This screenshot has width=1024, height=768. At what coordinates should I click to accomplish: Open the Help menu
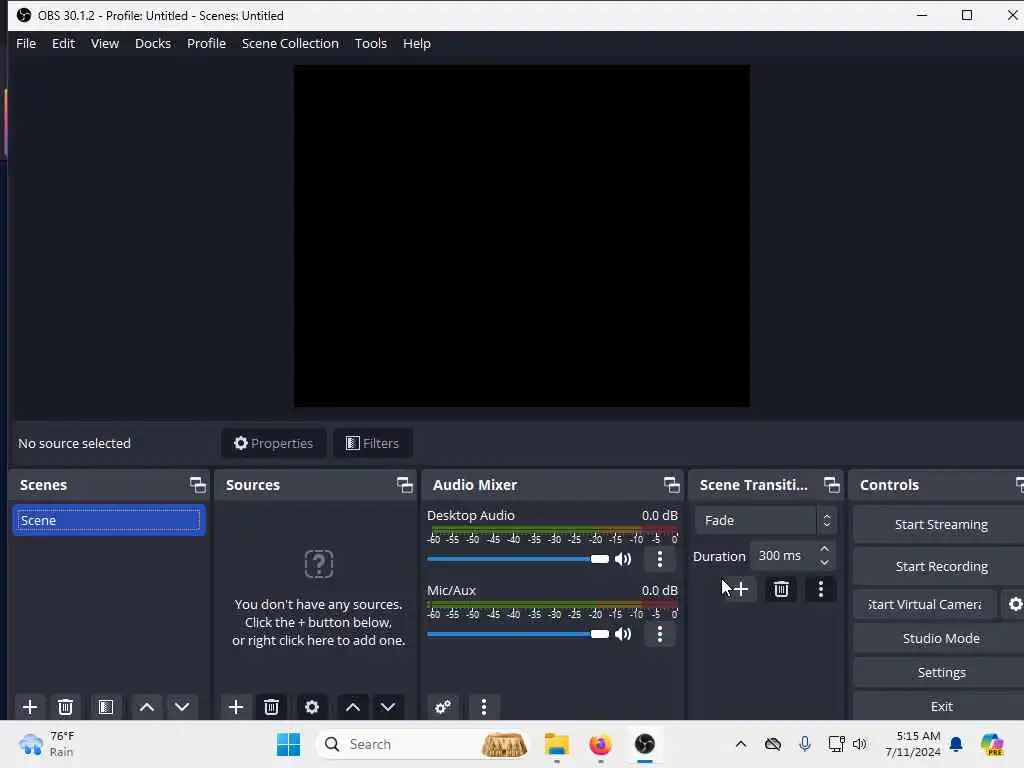pyautogui.click(x=417, y=43)
